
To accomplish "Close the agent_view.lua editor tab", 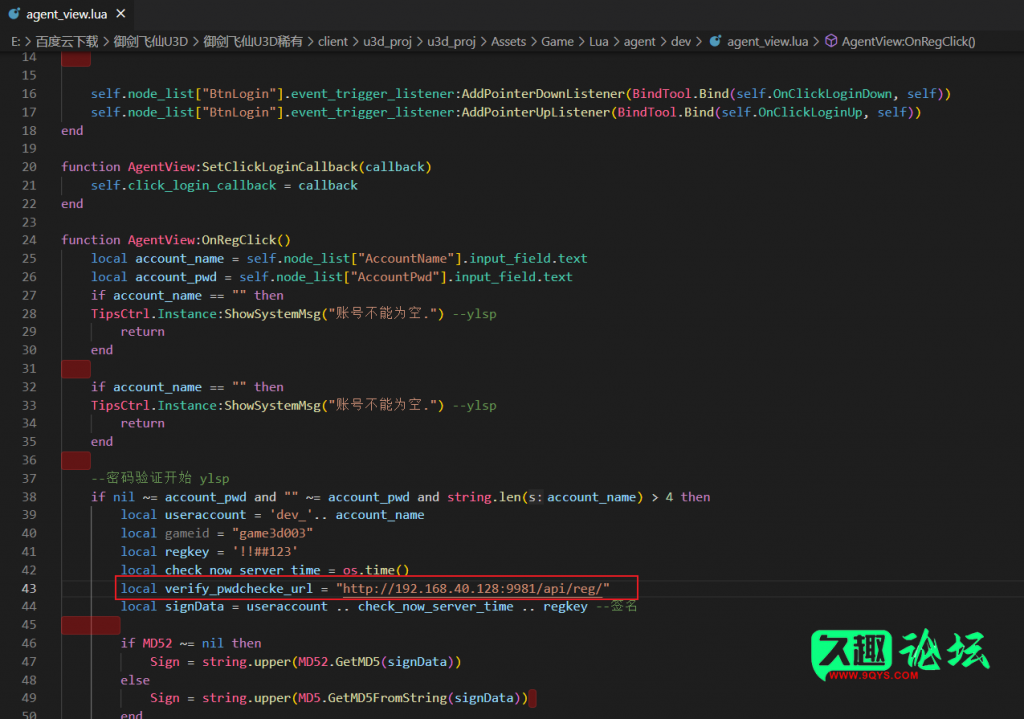I will point(120,14).
